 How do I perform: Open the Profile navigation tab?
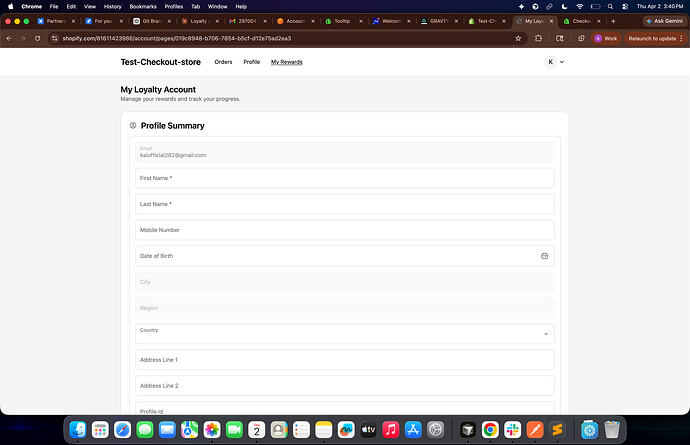tap(252, 62)
